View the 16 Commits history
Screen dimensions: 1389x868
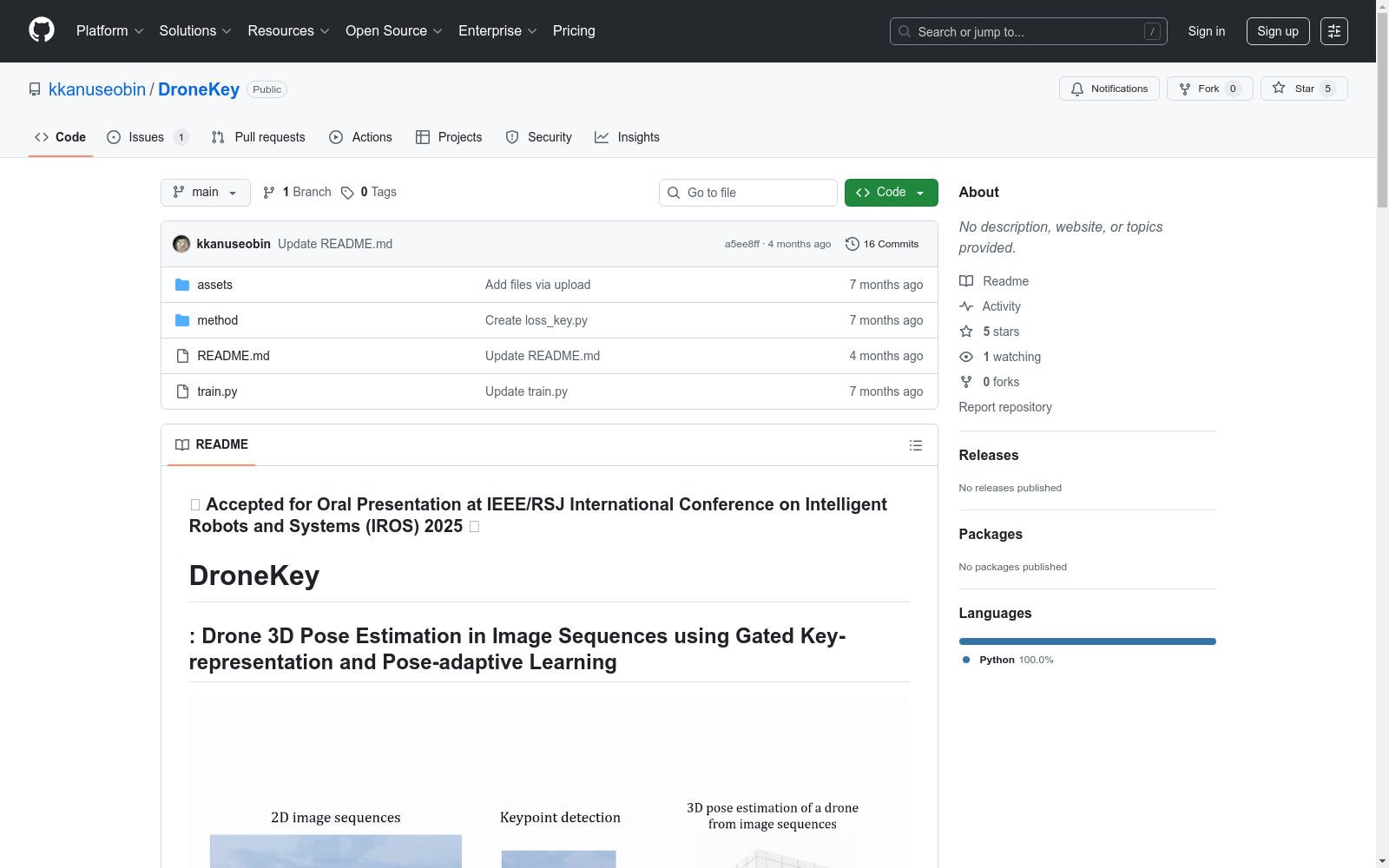click(x=882, y=244)
